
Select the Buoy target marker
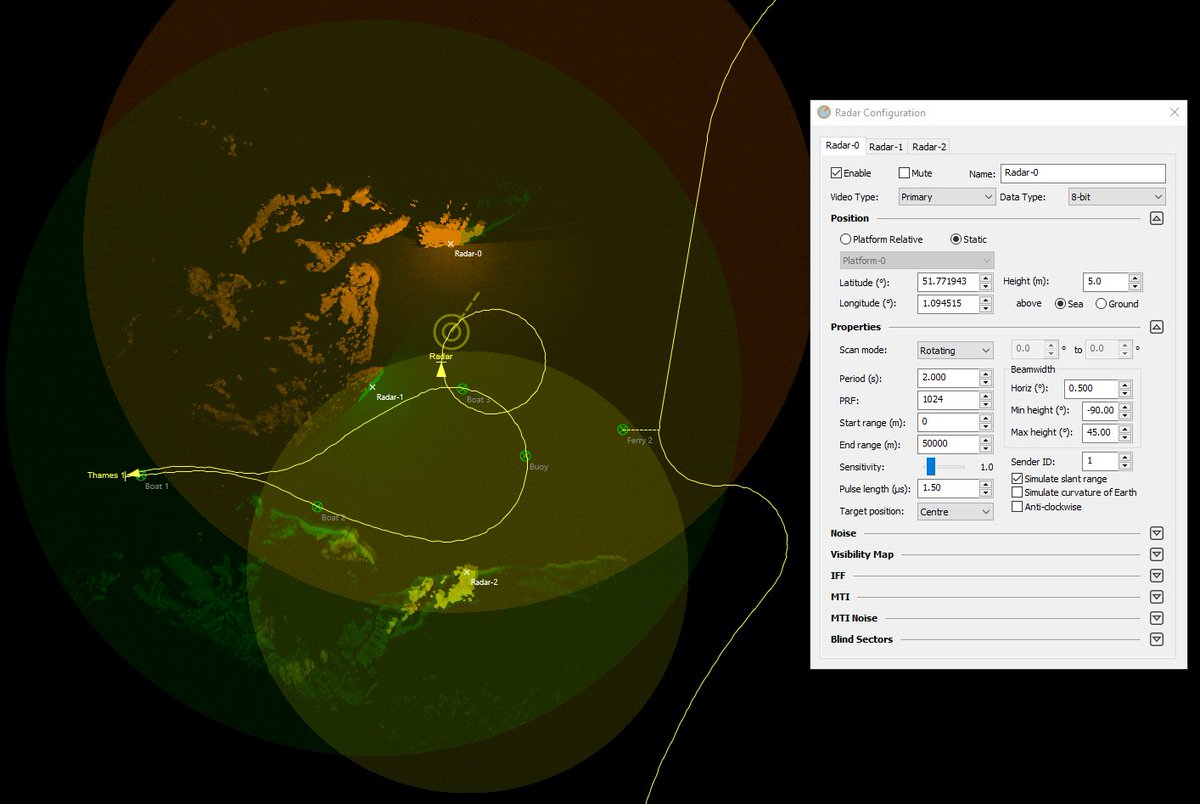pyautogui.click(x=524, y=455)
